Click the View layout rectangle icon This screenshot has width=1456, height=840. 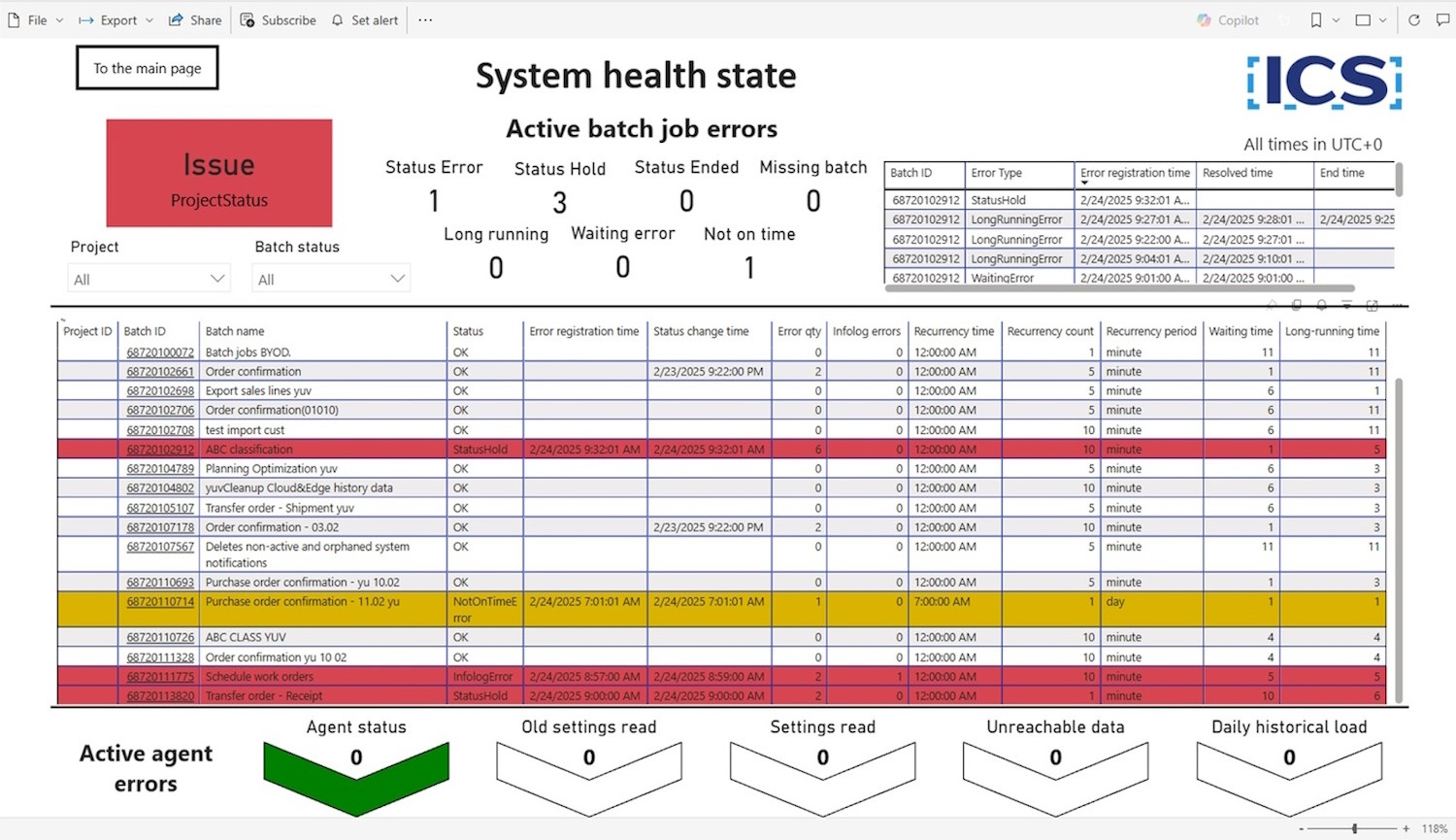[1363, 19]
